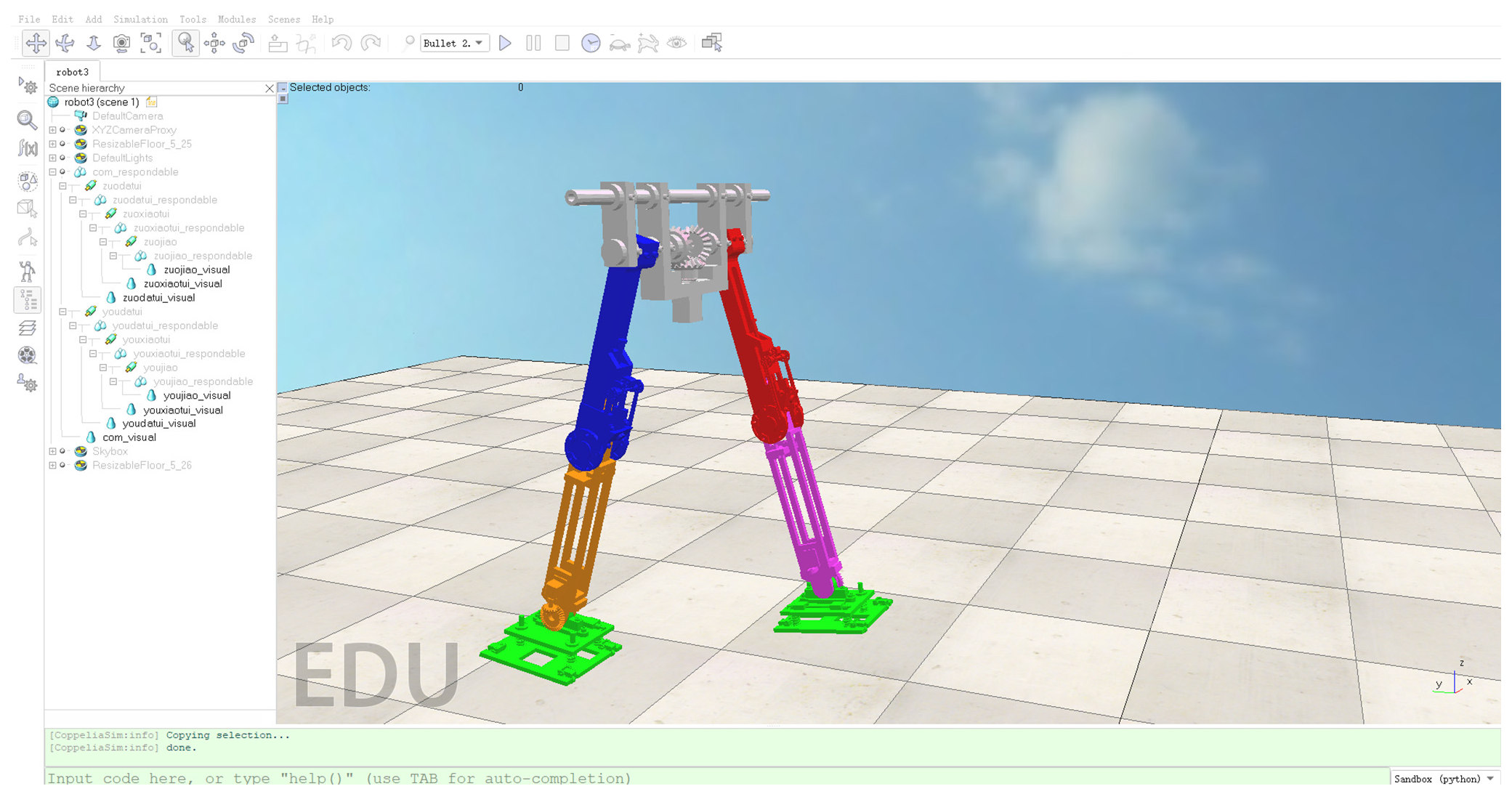Open the Modules menu

237,20
